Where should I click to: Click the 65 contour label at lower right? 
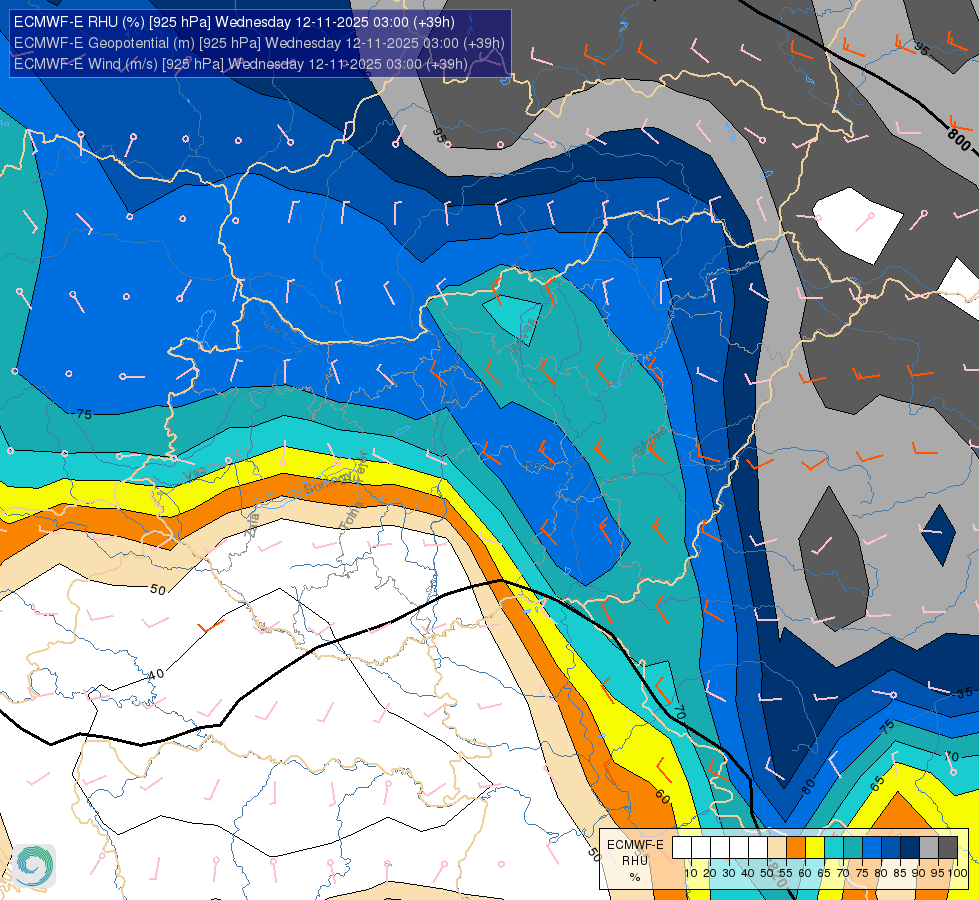click(x=877, y=783)
